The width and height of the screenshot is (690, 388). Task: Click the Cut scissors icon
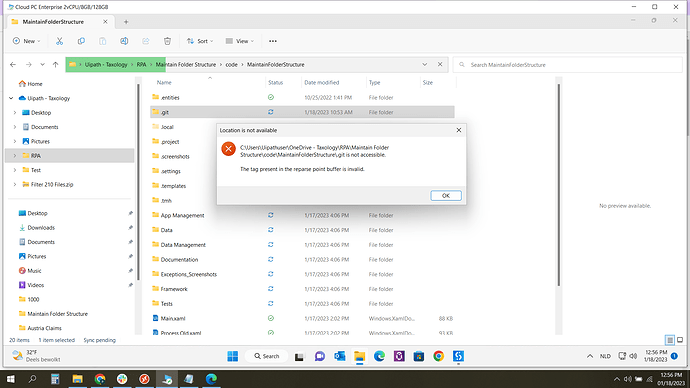pyautogui.click(x=59, y=41)
